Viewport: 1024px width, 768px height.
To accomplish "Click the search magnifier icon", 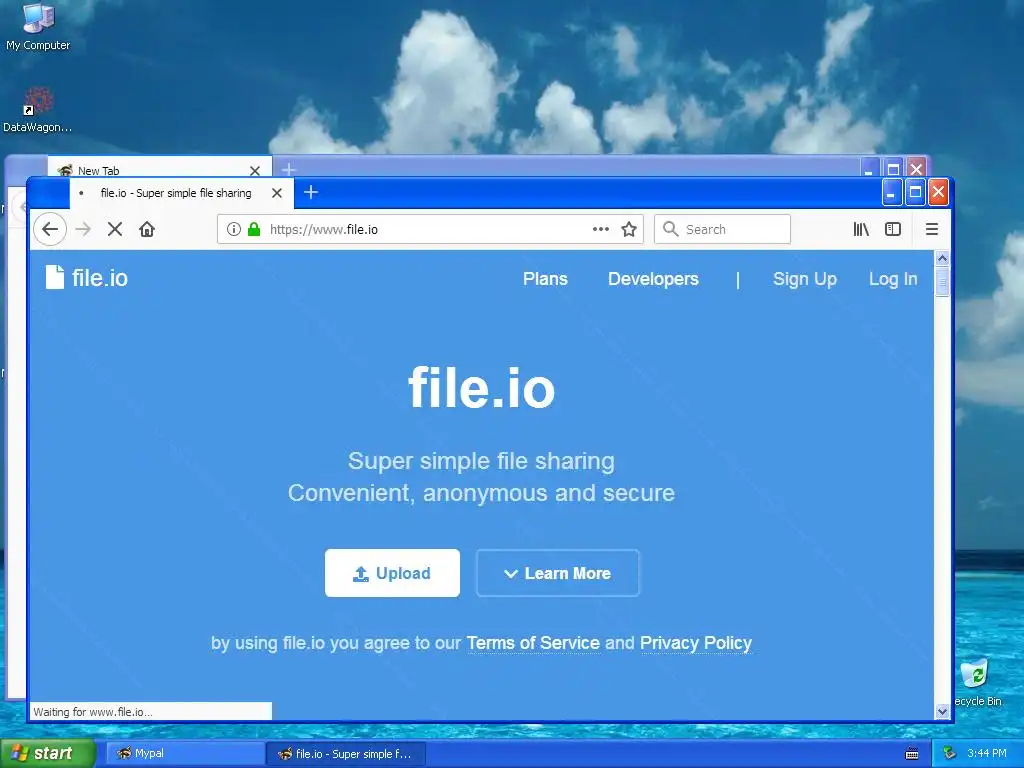I will tap(671, 229).
